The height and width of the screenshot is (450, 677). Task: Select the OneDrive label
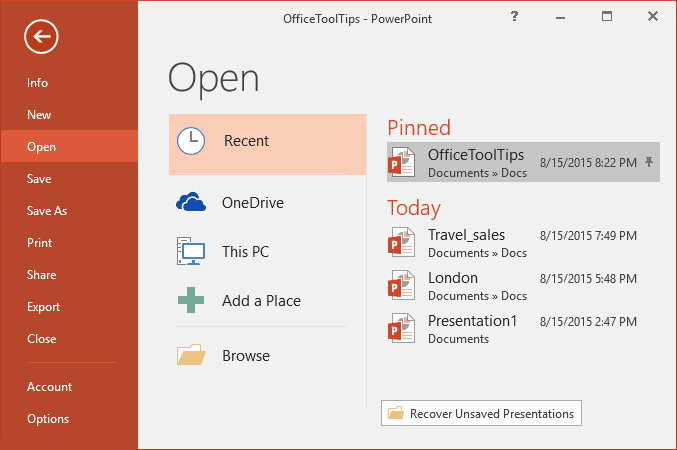253,203
